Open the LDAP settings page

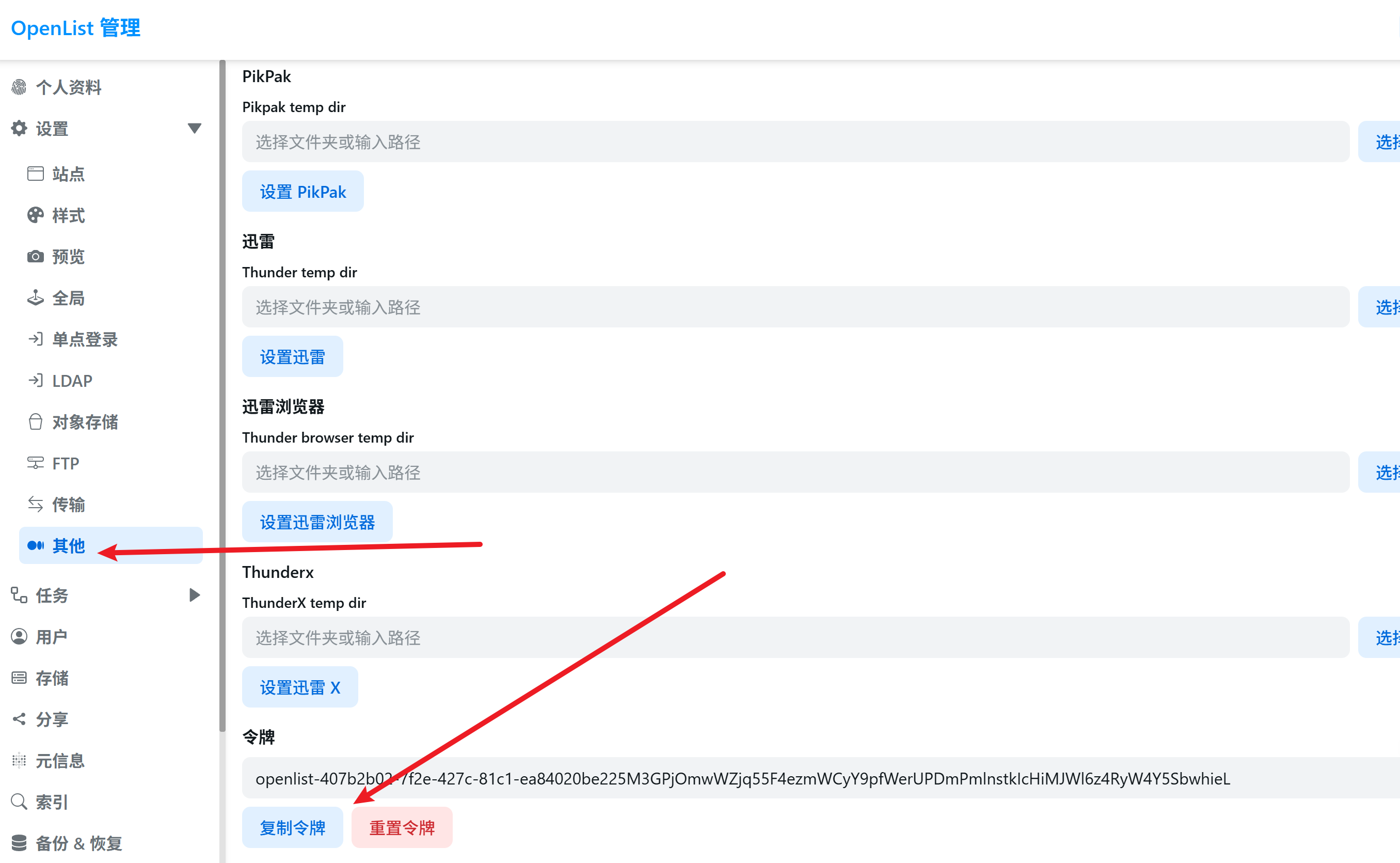click(x=72, y=381)
